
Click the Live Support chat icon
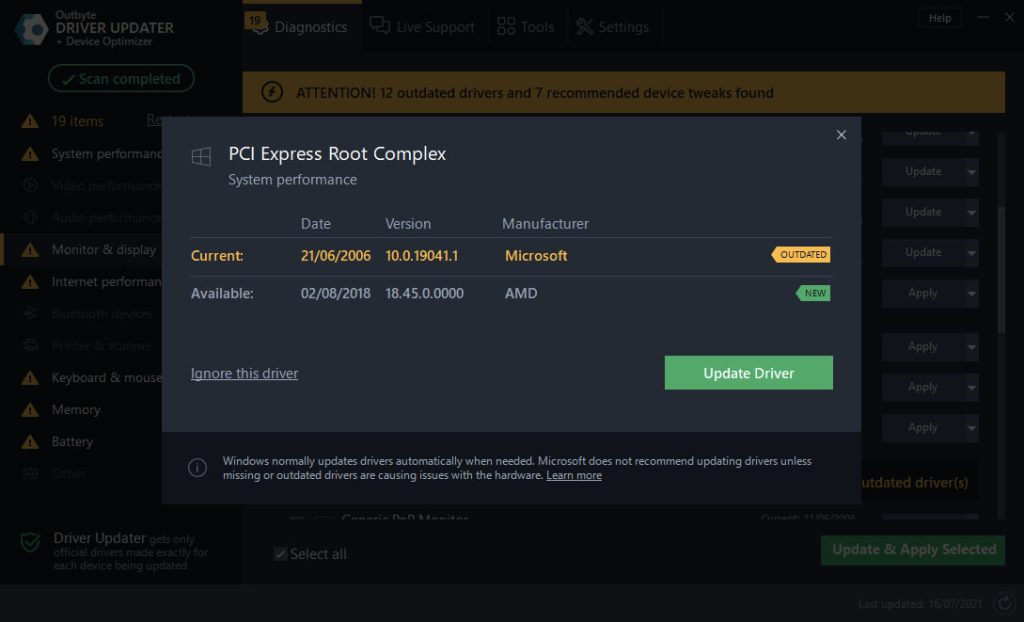point(379,25)
